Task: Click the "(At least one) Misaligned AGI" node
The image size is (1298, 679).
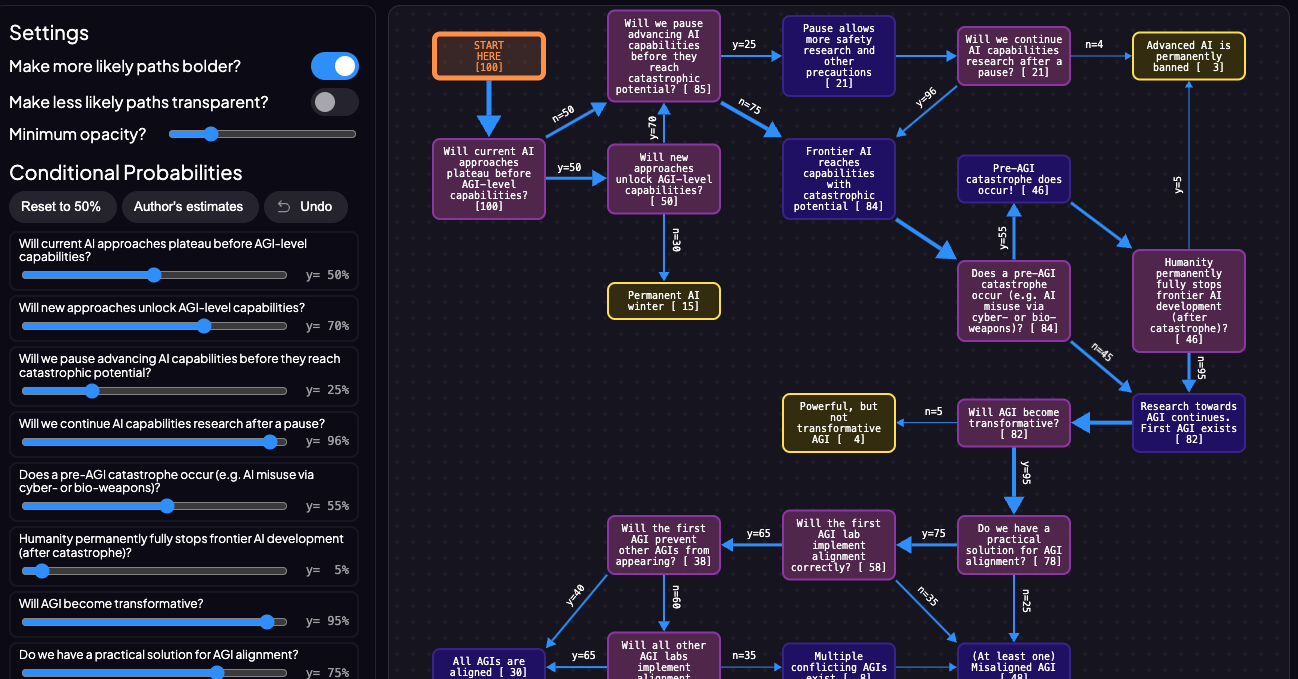Action: [1013, 661]
